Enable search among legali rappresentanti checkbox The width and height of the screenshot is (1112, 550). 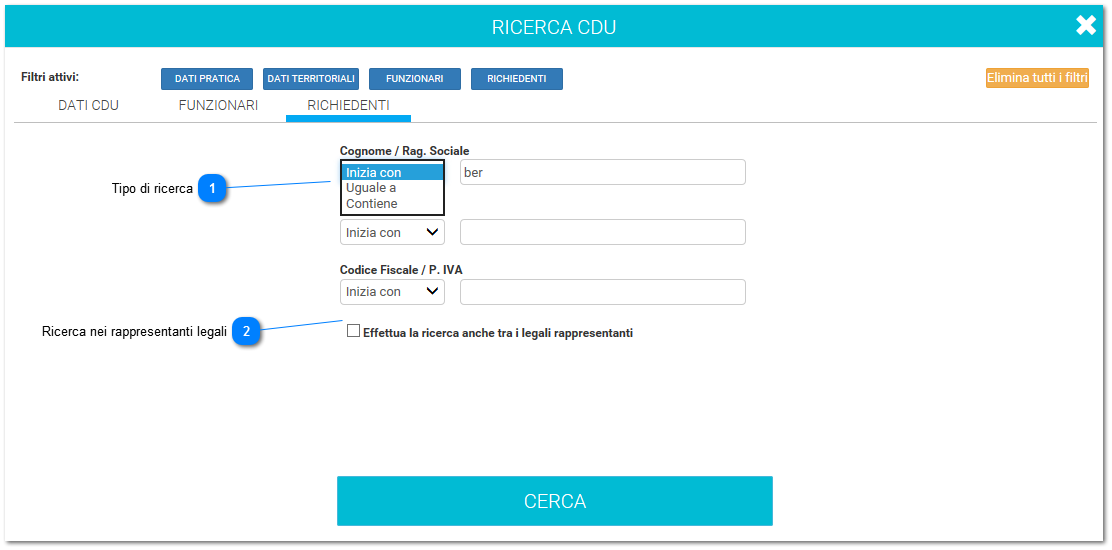coord(353,331)
